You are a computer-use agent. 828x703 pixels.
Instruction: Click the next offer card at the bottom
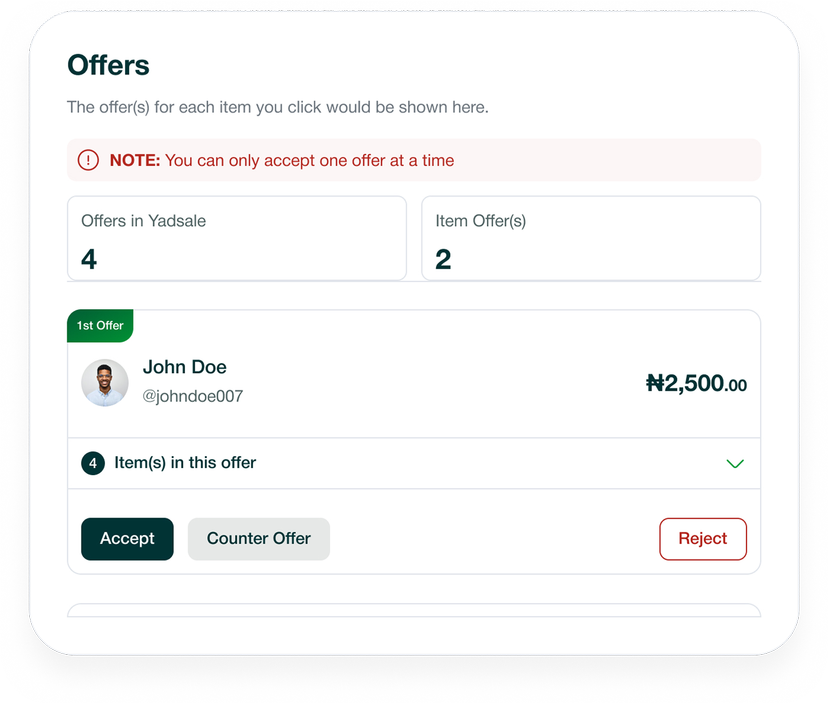click(x=414, y=610)
